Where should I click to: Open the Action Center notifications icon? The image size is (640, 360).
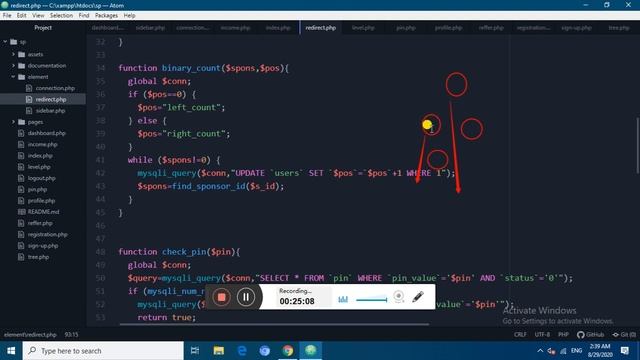click(x=625, y=351)
